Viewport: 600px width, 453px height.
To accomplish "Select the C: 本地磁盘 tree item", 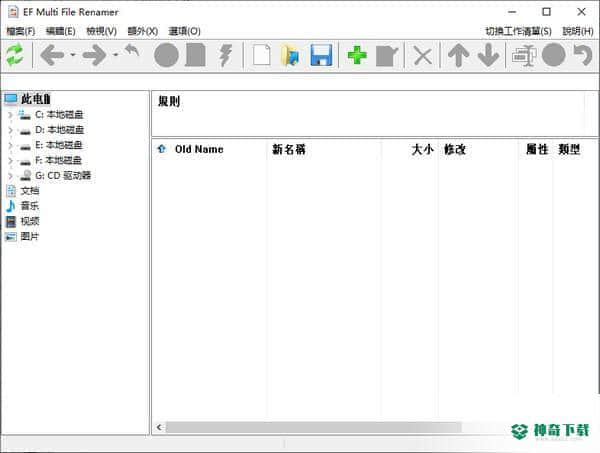I will [x=59, y=114].
